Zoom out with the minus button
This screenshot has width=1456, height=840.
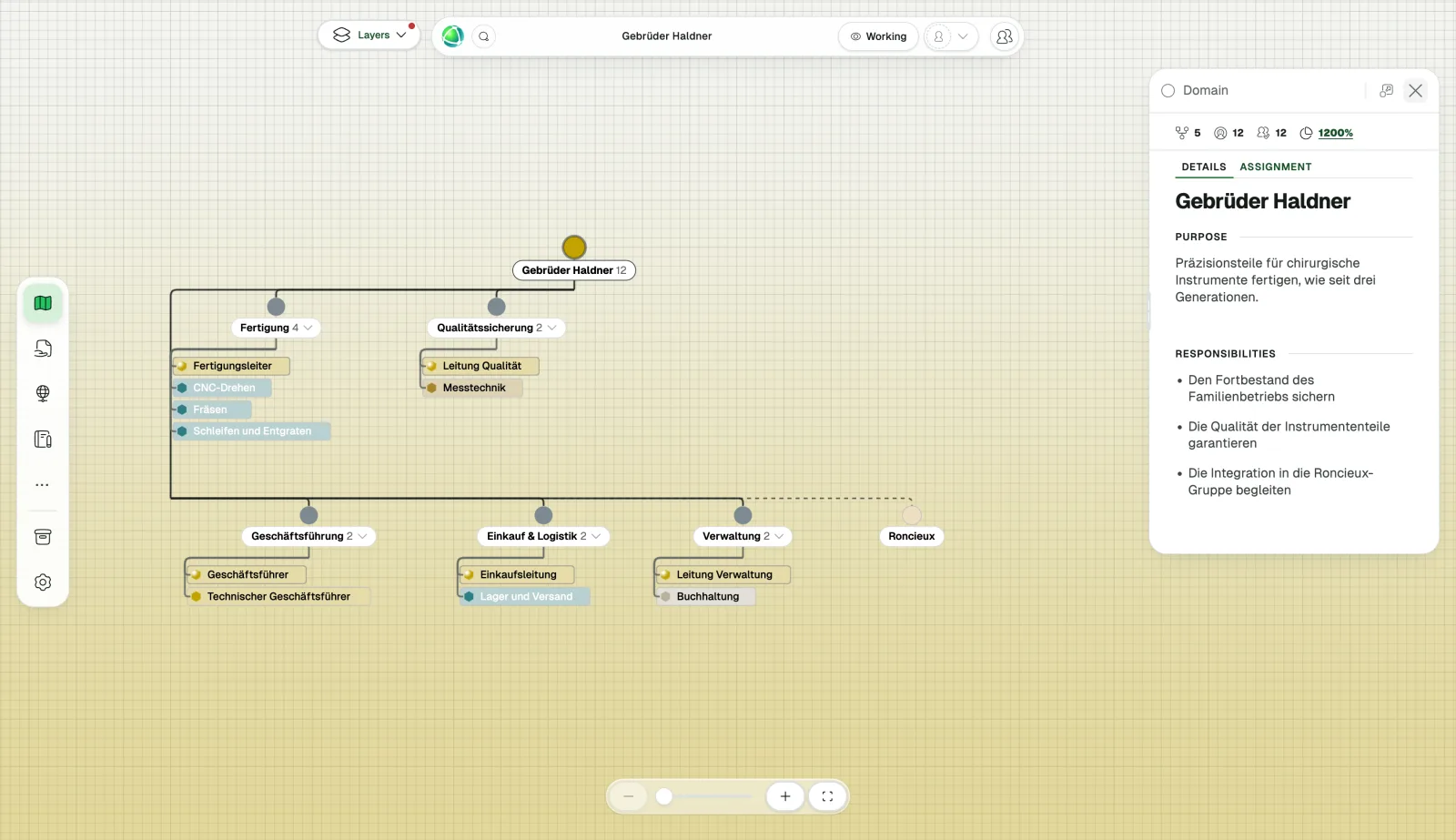coord(628,796)
